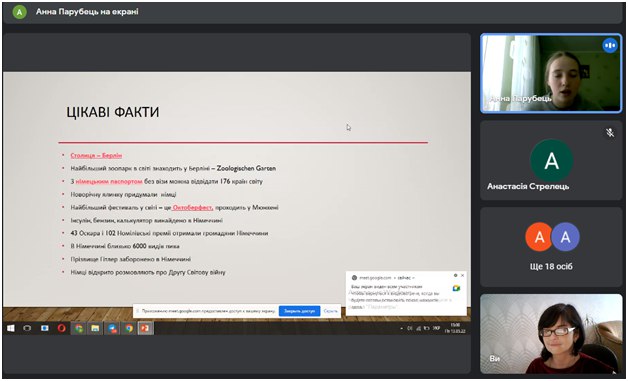The width and height of the screenshot is (628, 381).
Task: Expand the 'Ще 18 осіб' participants tile
Action: click(551, 247)
